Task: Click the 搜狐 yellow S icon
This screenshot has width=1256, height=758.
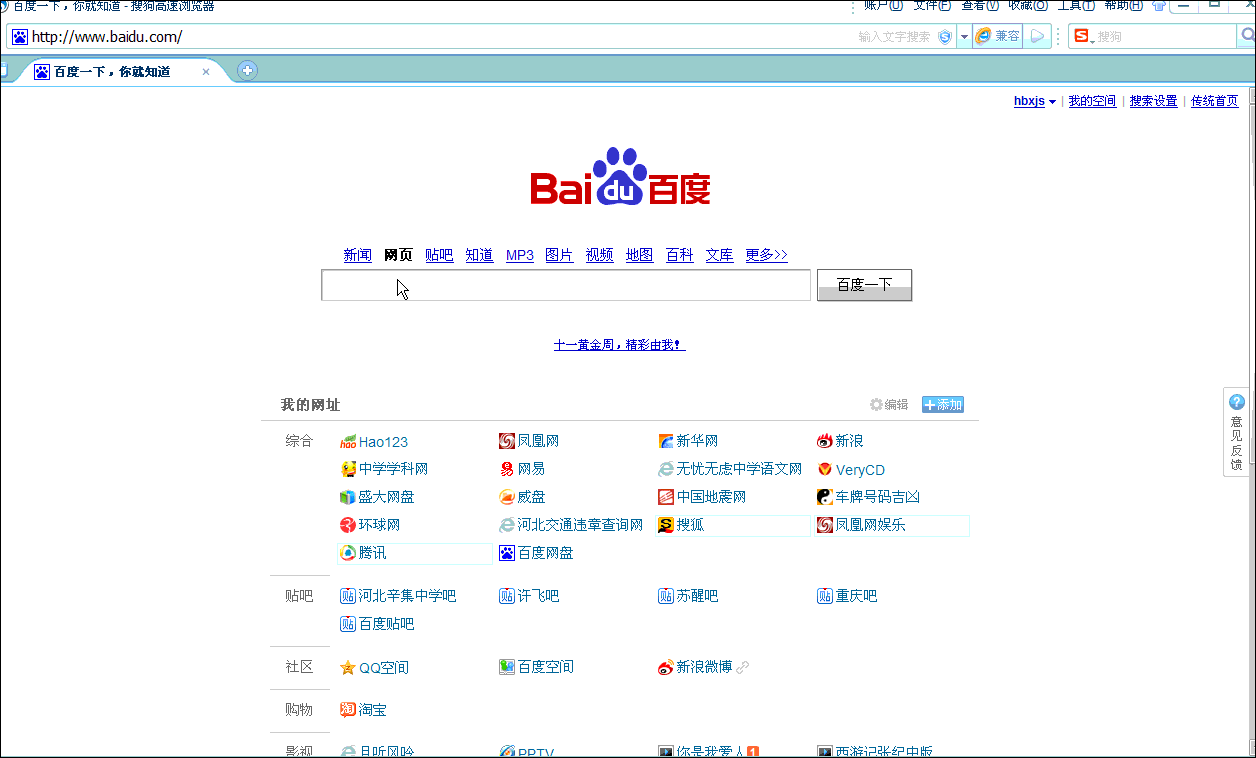Action: click(666, 525)
